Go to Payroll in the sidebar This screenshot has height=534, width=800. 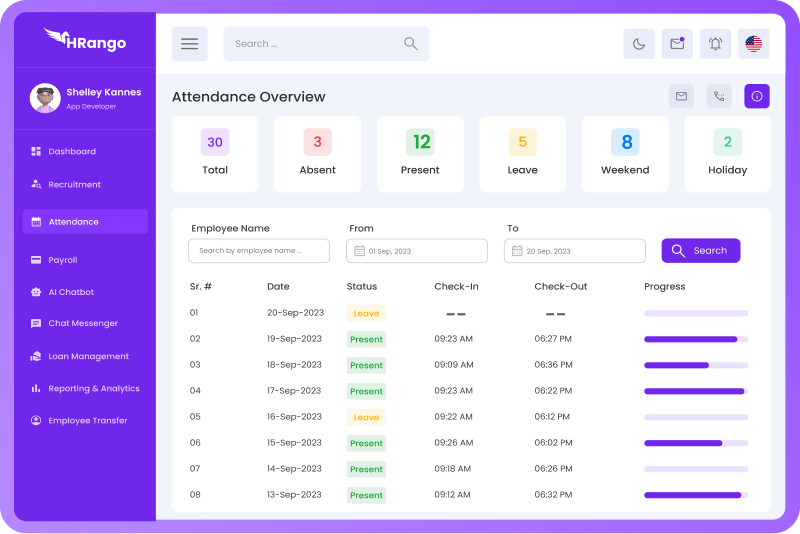(62, 260)
